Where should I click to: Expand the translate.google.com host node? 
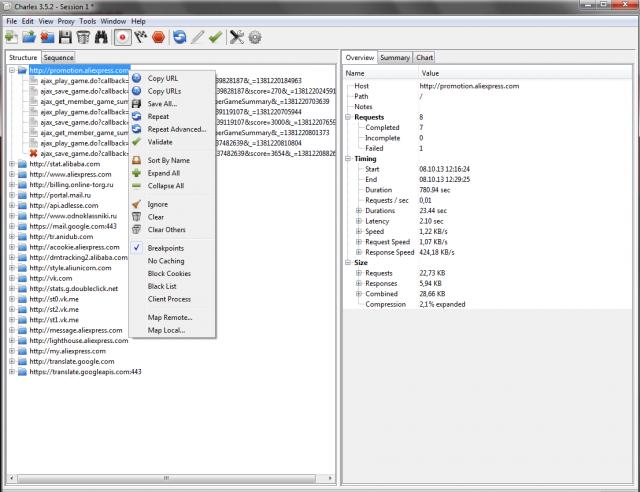[x=12, y=361]
